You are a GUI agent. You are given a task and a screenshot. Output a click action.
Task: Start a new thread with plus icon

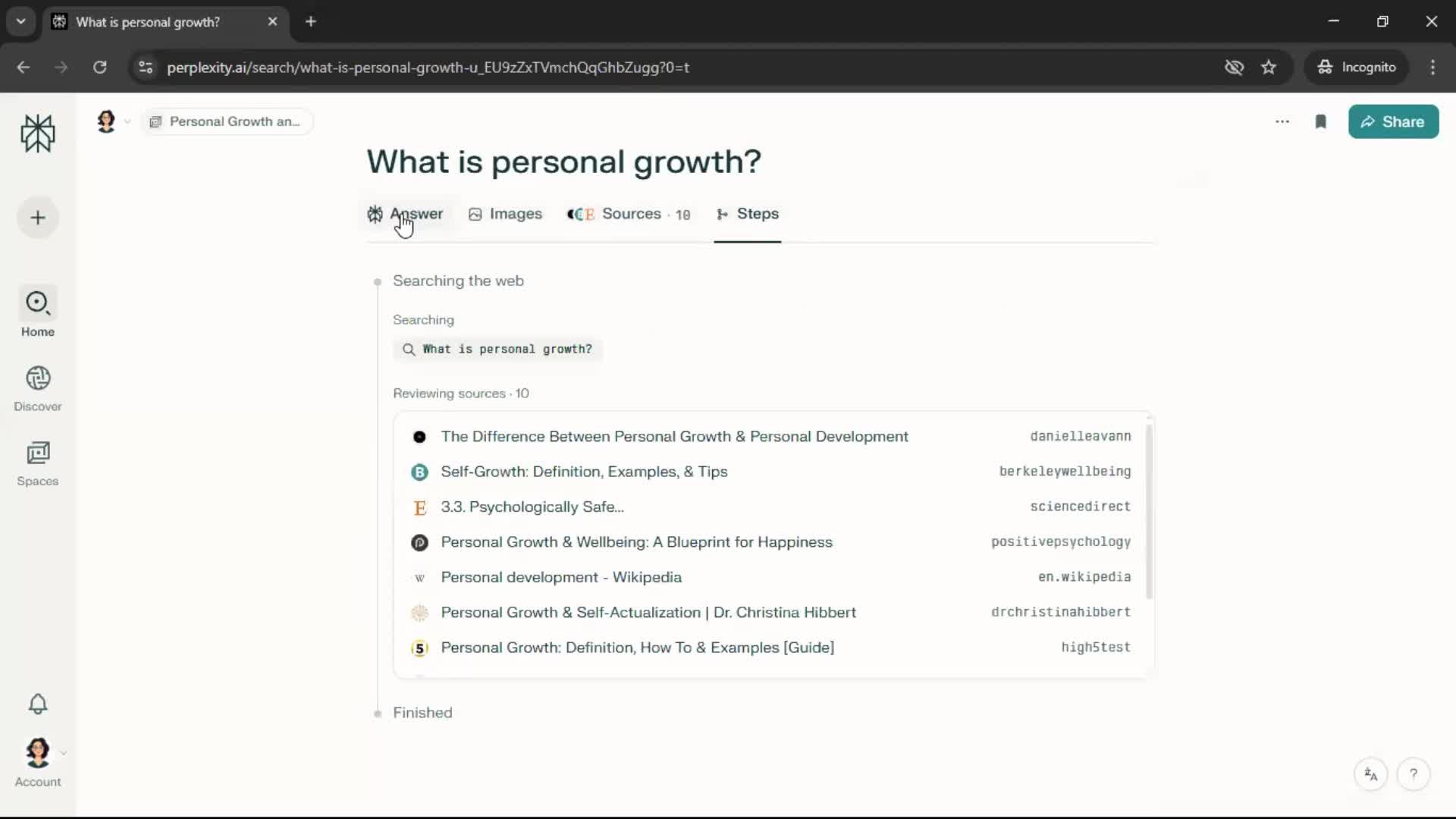coord(38,218)
